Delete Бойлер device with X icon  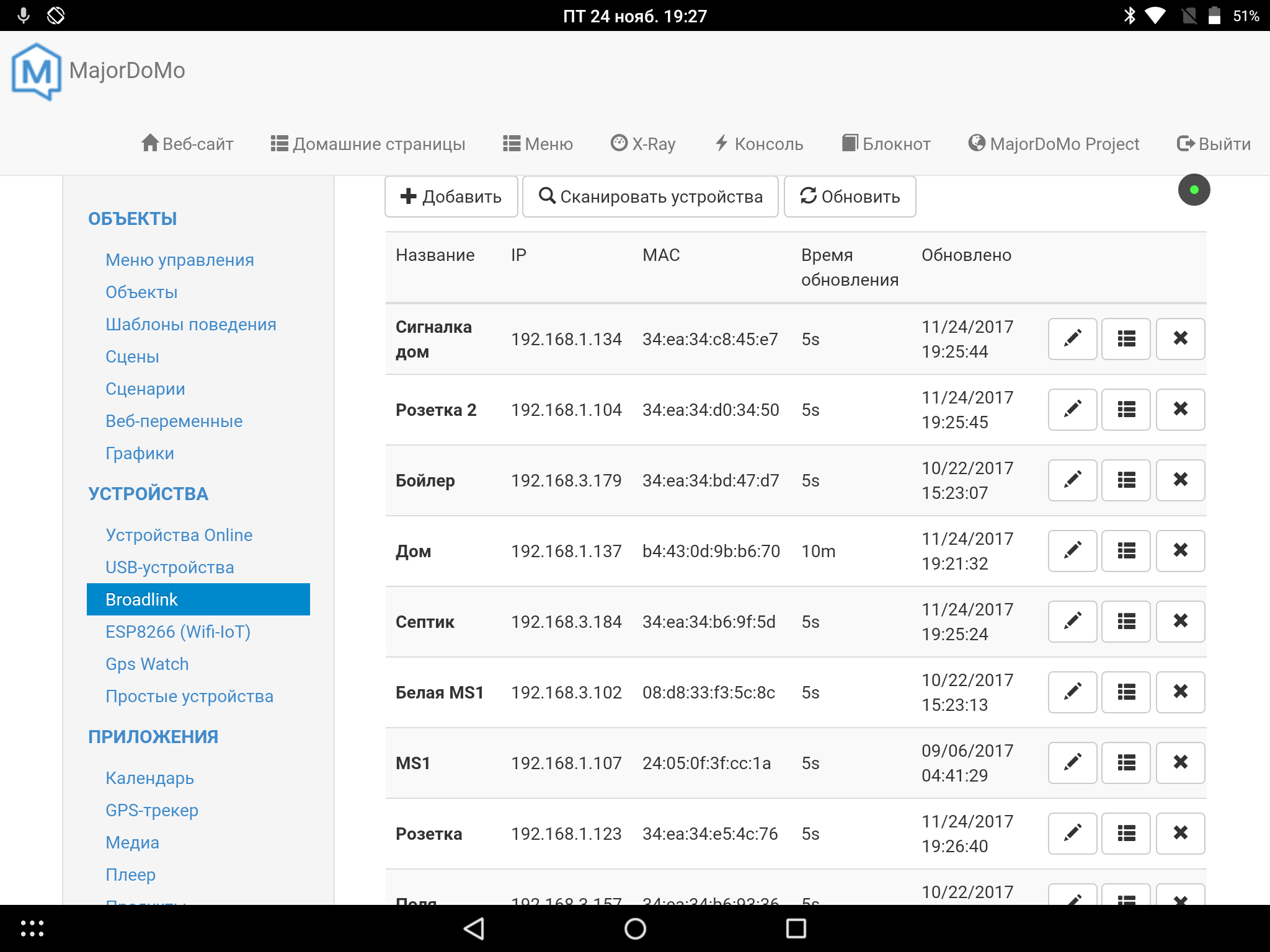pos(1180,480)
